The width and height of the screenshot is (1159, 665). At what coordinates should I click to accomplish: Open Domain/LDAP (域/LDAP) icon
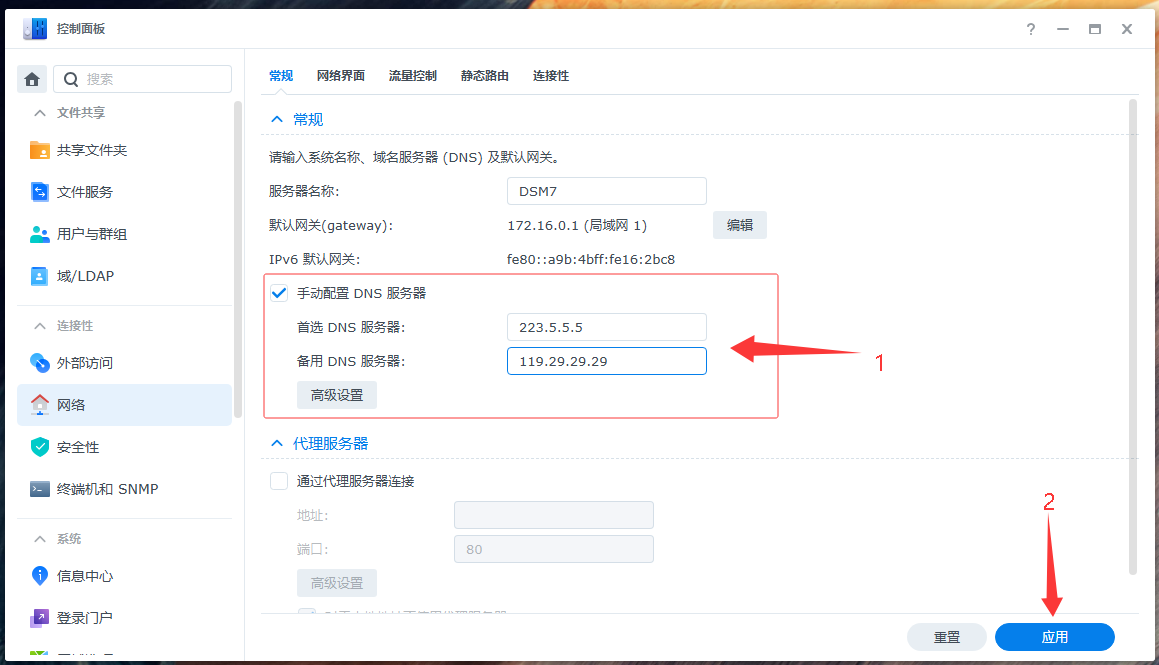pyautogui.click(x=40, y=276)
